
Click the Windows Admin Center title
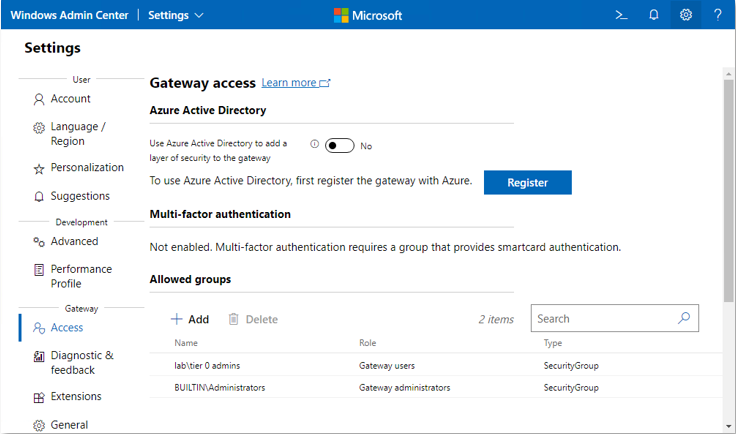[x=69, y=15]
